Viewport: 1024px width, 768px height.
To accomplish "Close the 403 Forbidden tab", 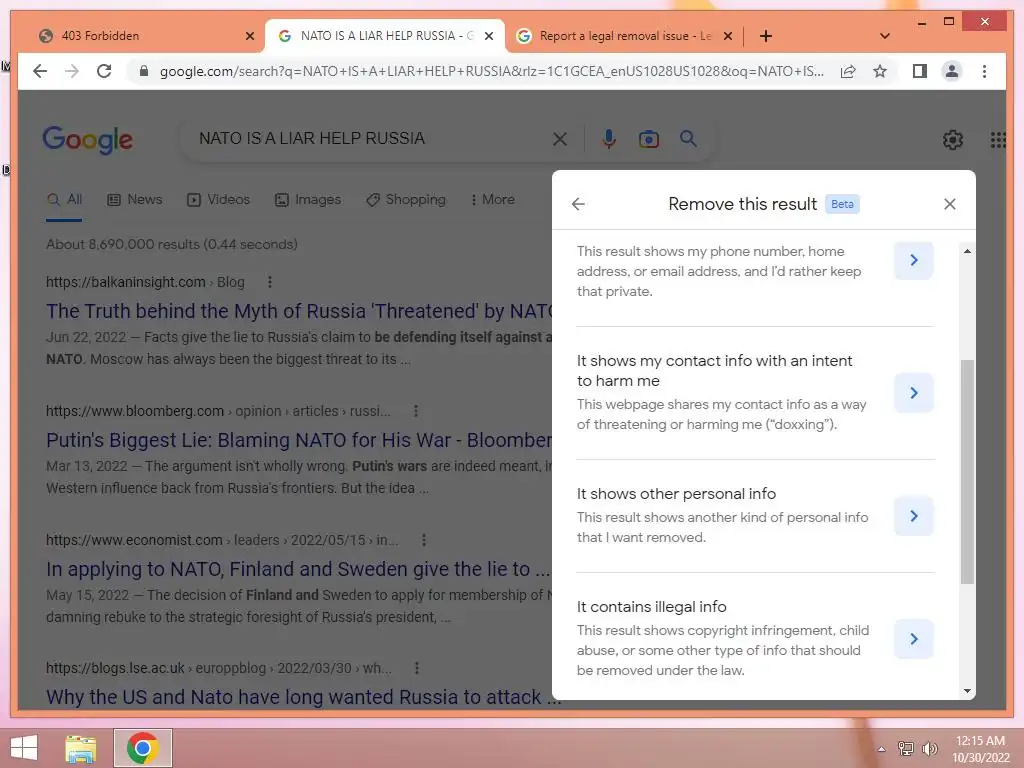I will tap(249, 36).
